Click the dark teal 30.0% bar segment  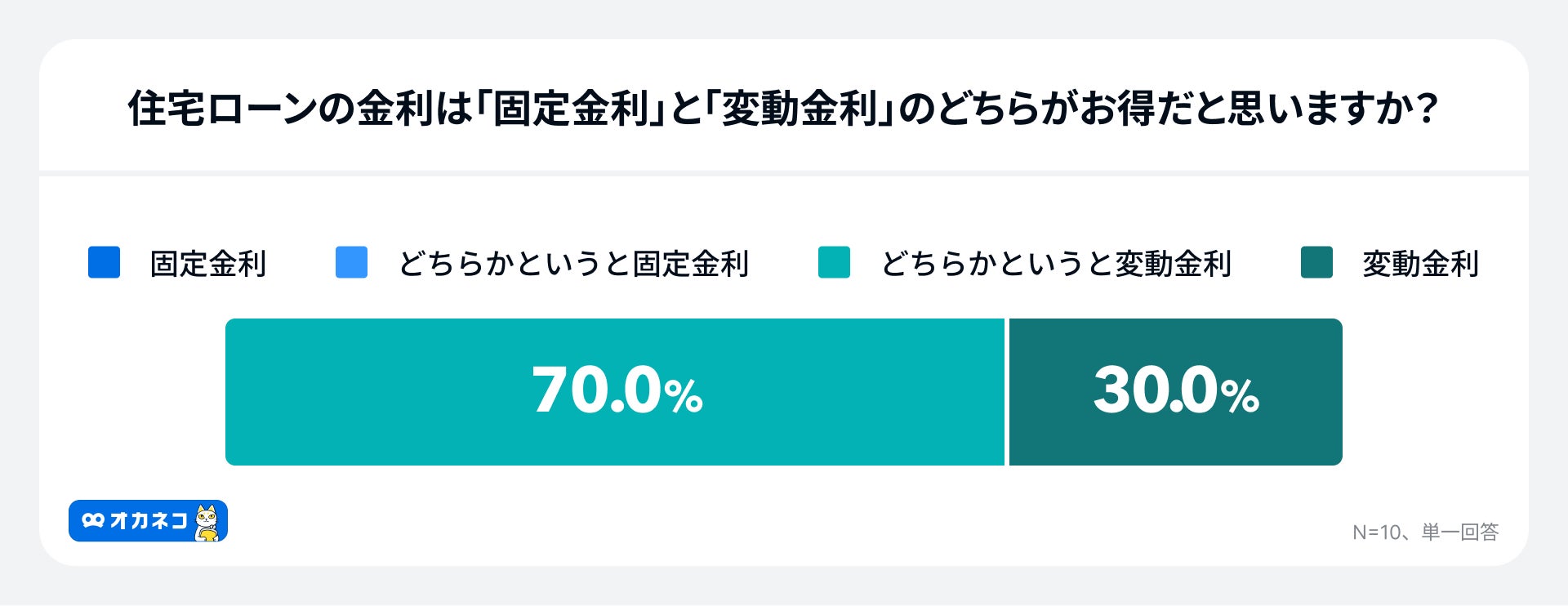pyautogui.click(x=1175, y=392)
